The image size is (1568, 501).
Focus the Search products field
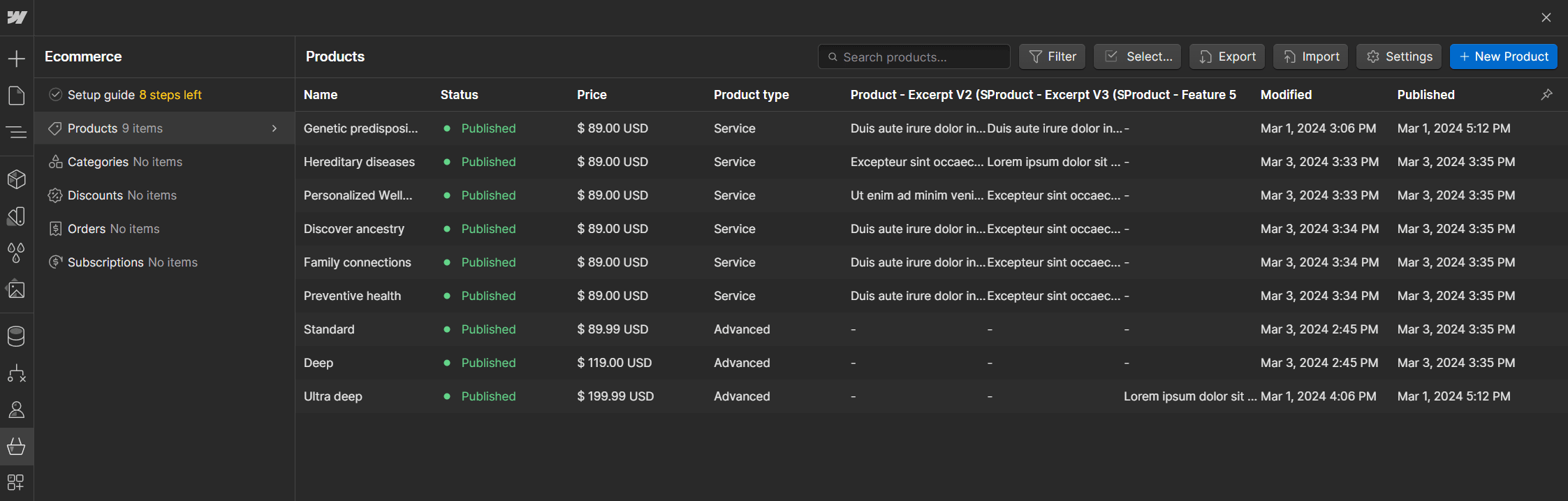click(x=914, y=57)
